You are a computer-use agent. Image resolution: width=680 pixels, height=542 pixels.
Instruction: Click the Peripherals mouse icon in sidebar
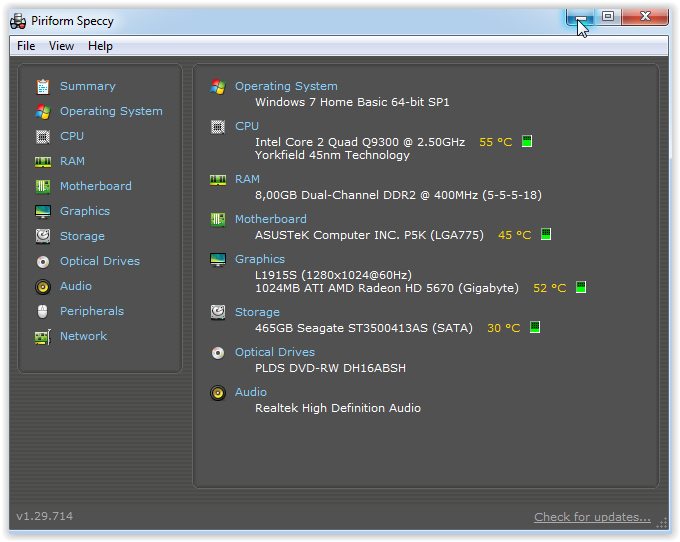[42, 312]
